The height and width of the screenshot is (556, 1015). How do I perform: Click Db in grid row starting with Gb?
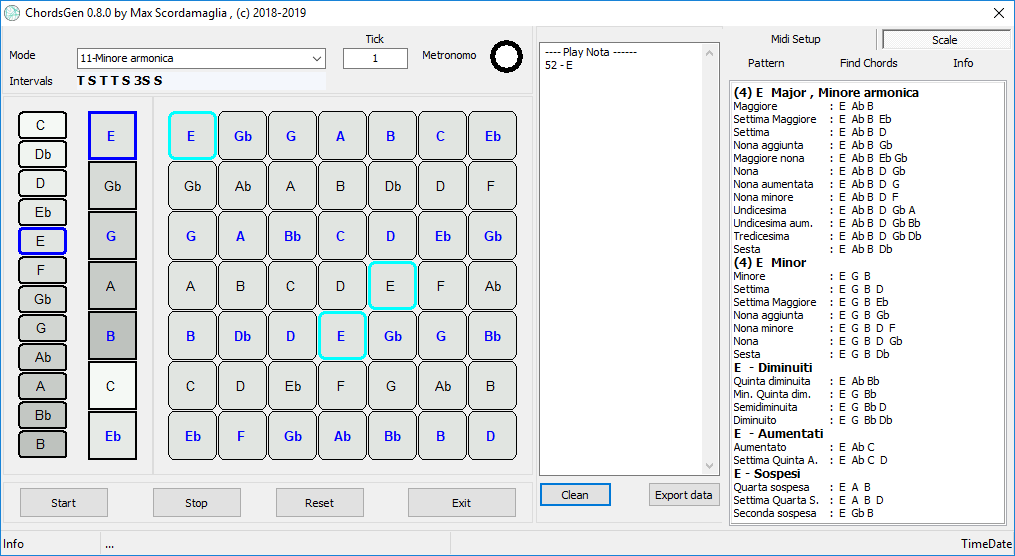tap(392, 186)
